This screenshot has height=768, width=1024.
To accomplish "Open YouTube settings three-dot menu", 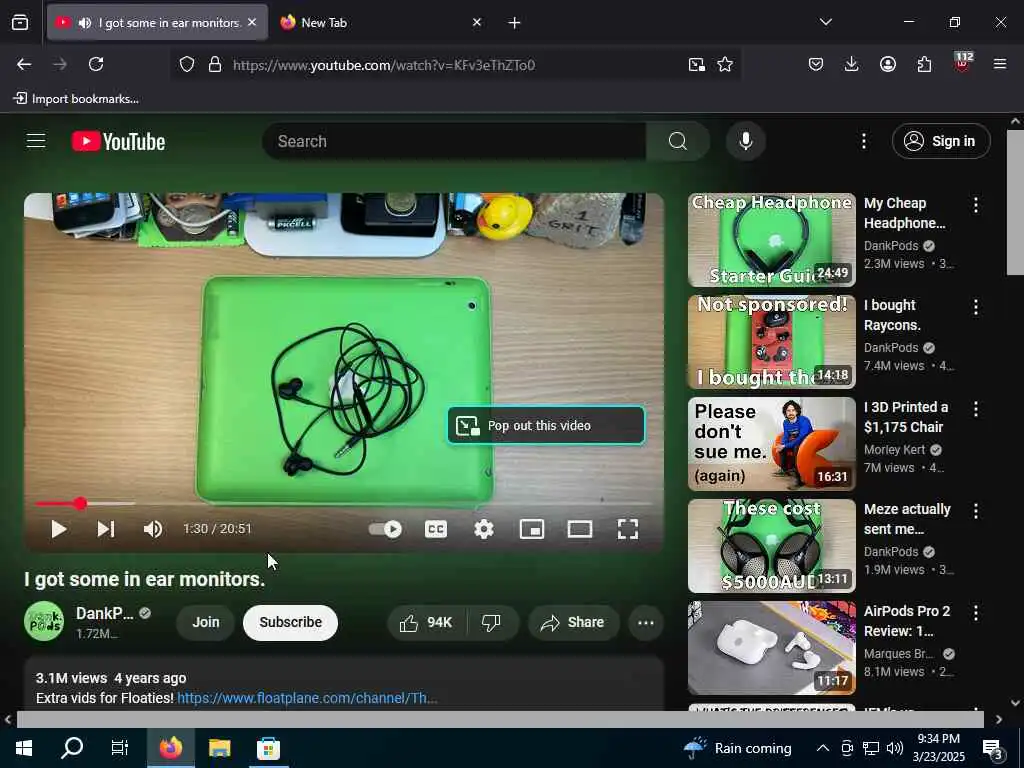I will pos(863,141).
